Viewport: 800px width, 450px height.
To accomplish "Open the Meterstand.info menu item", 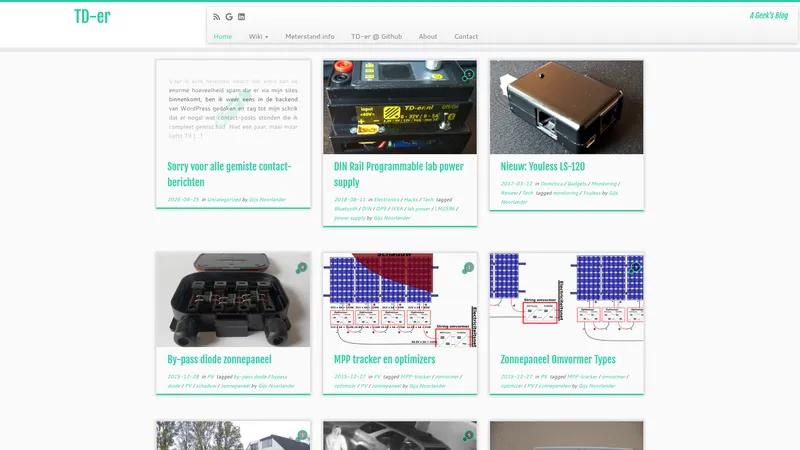I will tap(310, 36).
